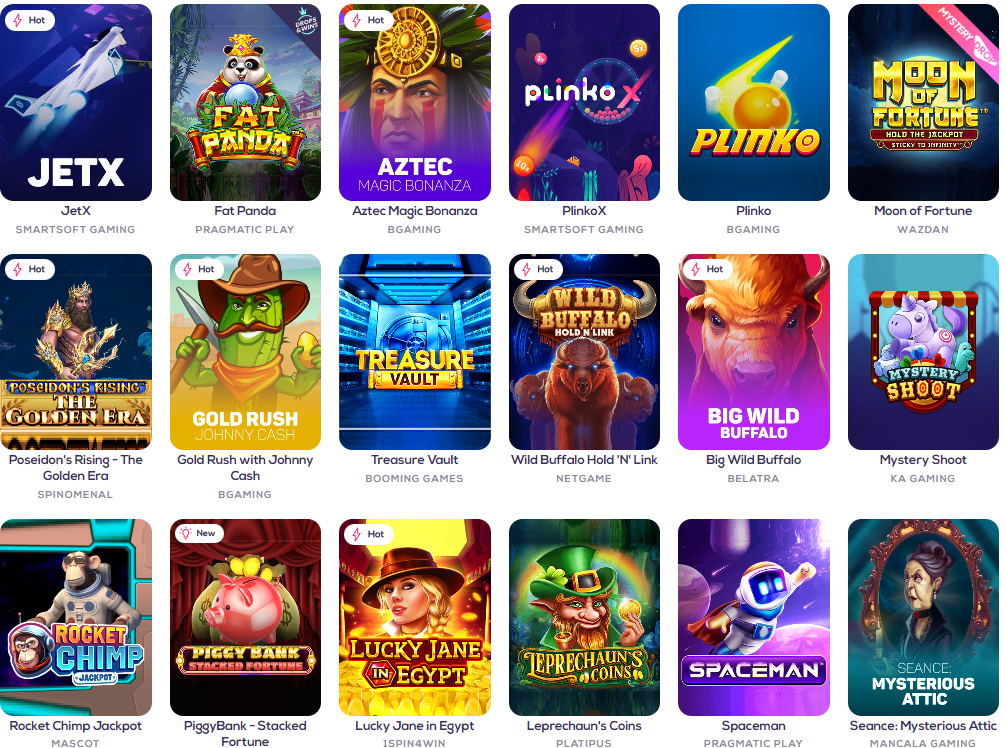The height and width of the screenshot is (748, 1006).
Task: Launch the Rocket Chimp Jackpot thumbnail
Action: [x=76, y=617]
